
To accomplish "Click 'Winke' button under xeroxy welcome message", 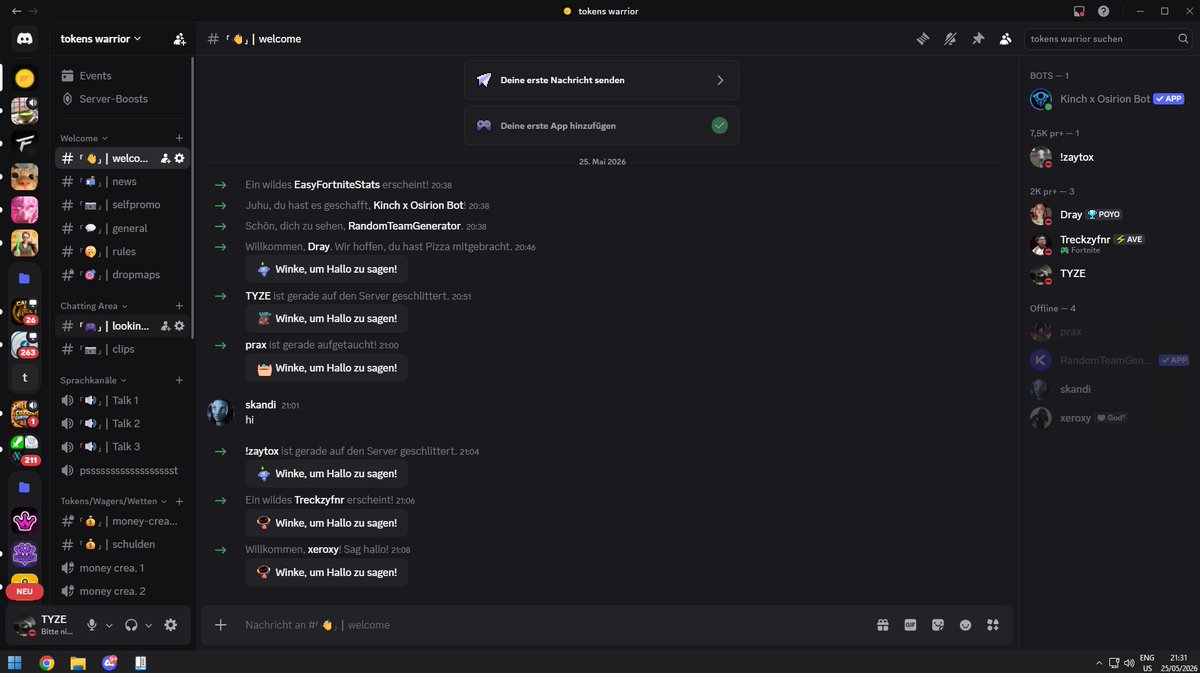I will point(327,572).
